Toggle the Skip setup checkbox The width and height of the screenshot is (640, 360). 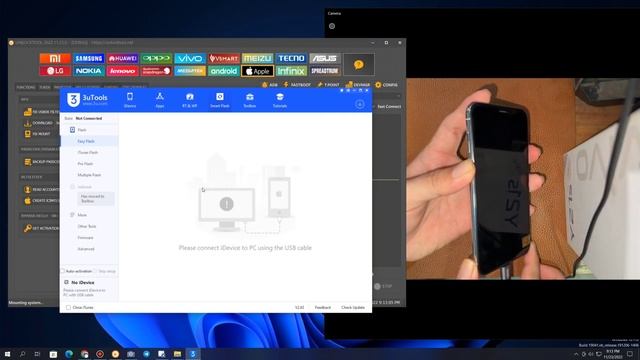95,271
